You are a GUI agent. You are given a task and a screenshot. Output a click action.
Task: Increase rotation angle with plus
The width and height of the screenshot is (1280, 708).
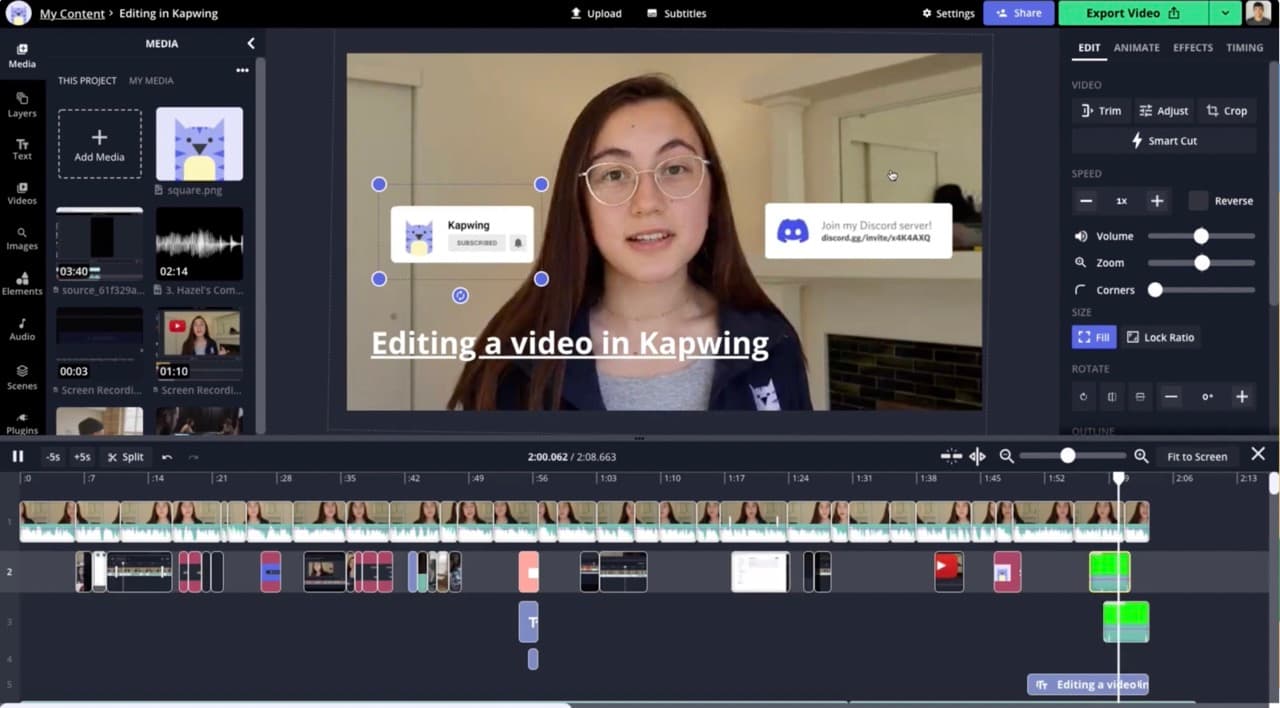coord(1242,397)
